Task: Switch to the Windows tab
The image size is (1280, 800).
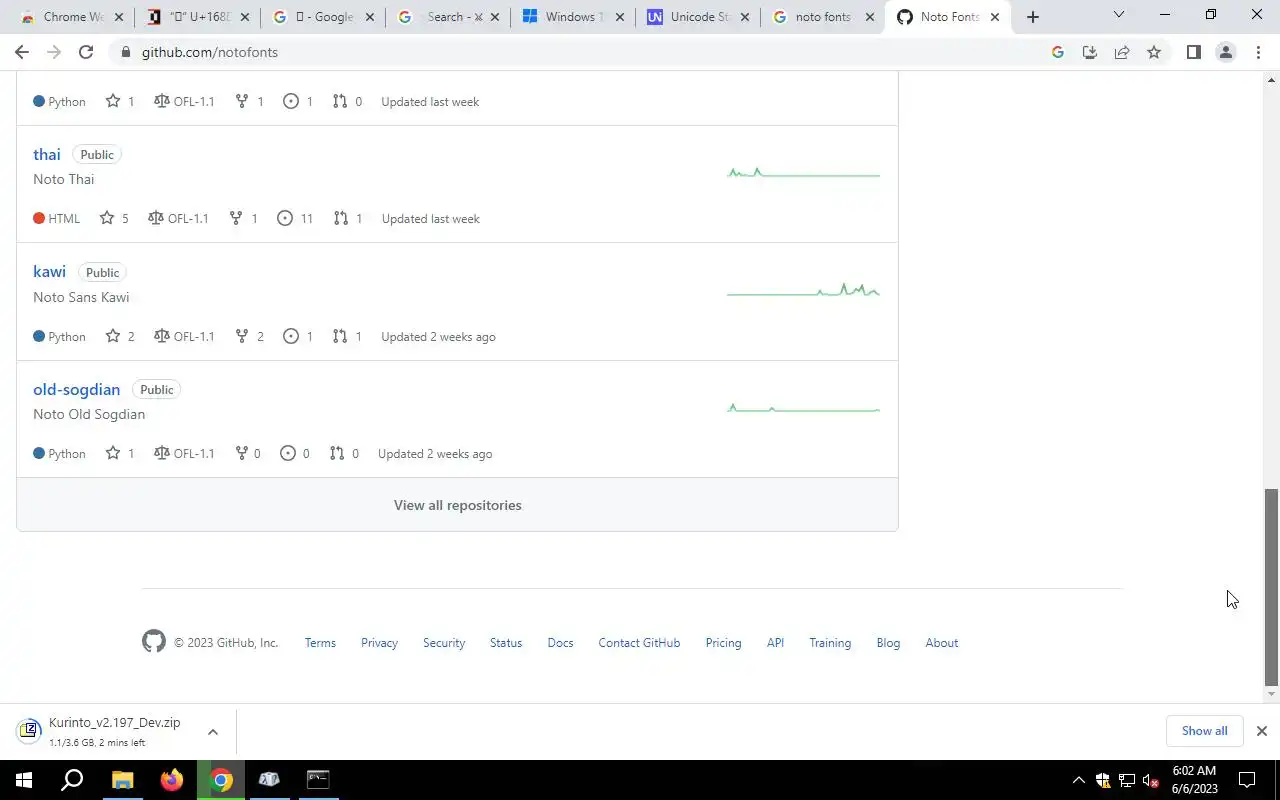Action: [x=571, y=17]
